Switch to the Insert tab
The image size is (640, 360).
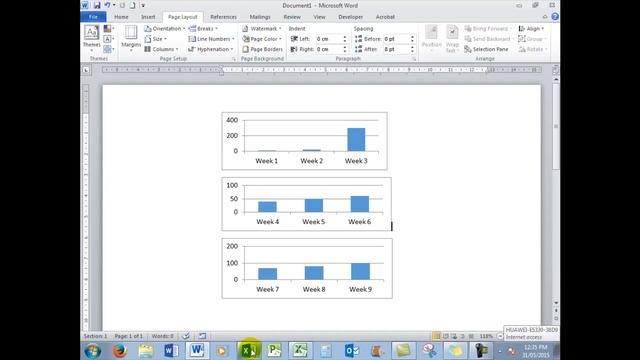pos(148,17)
